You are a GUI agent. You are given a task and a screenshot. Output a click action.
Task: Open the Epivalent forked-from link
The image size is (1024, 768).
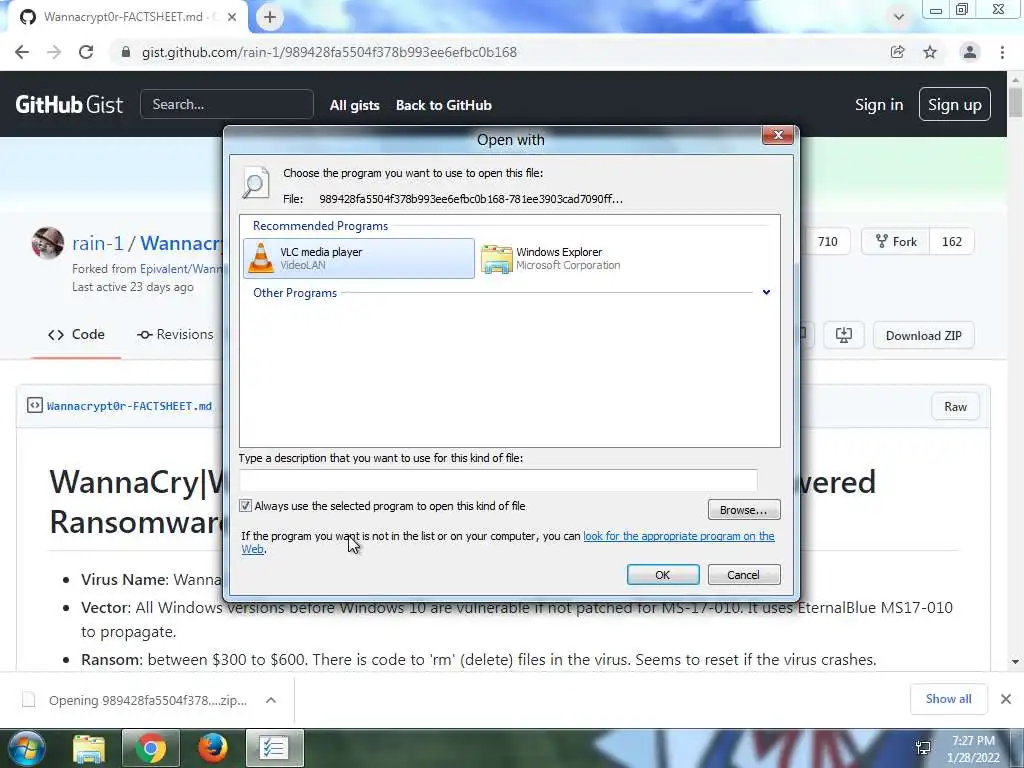[x=183, y=268]
